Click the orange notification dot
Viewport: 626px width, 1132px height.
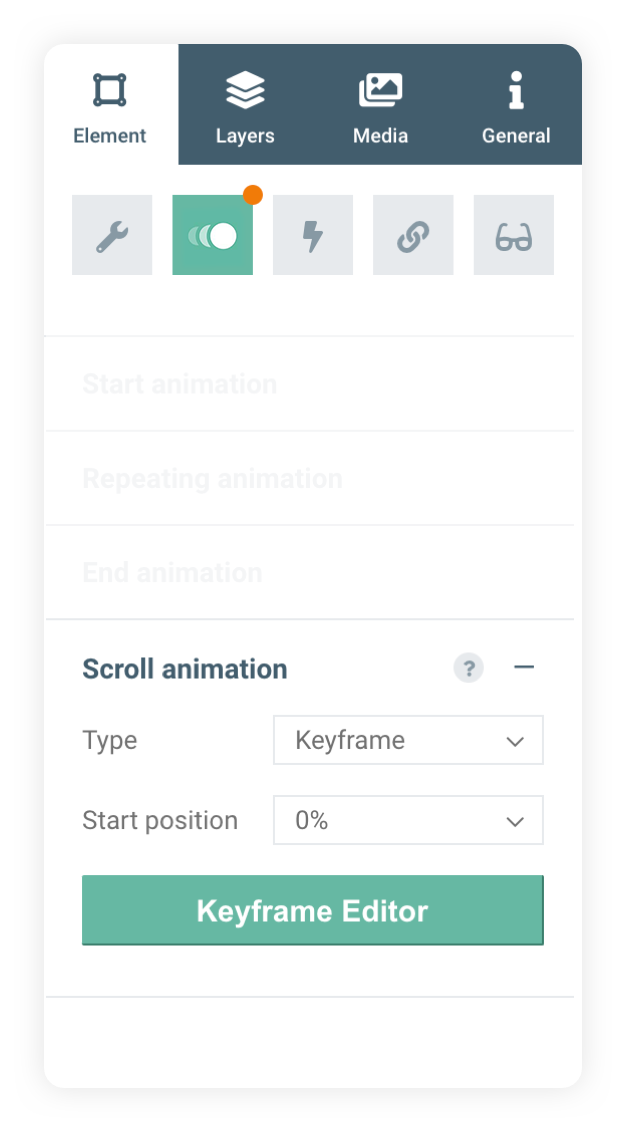253,194
